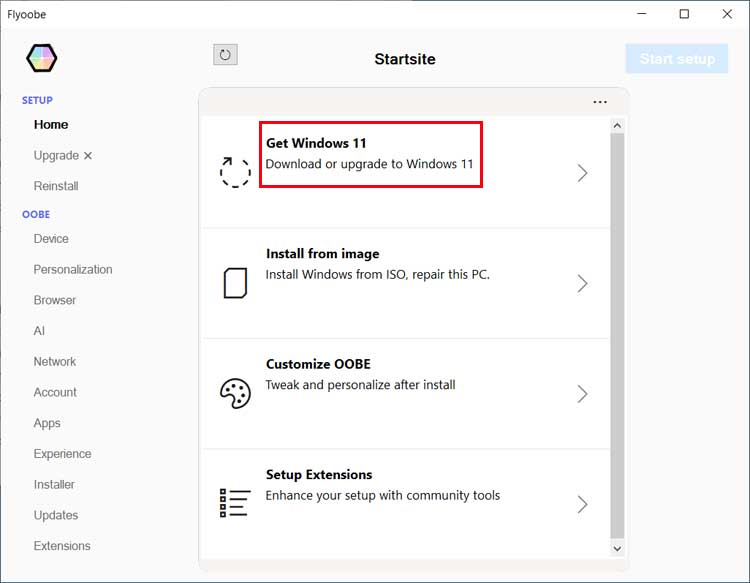
Task: Expand Setup Extensions via its chevron
Action: tap(582, 504)
